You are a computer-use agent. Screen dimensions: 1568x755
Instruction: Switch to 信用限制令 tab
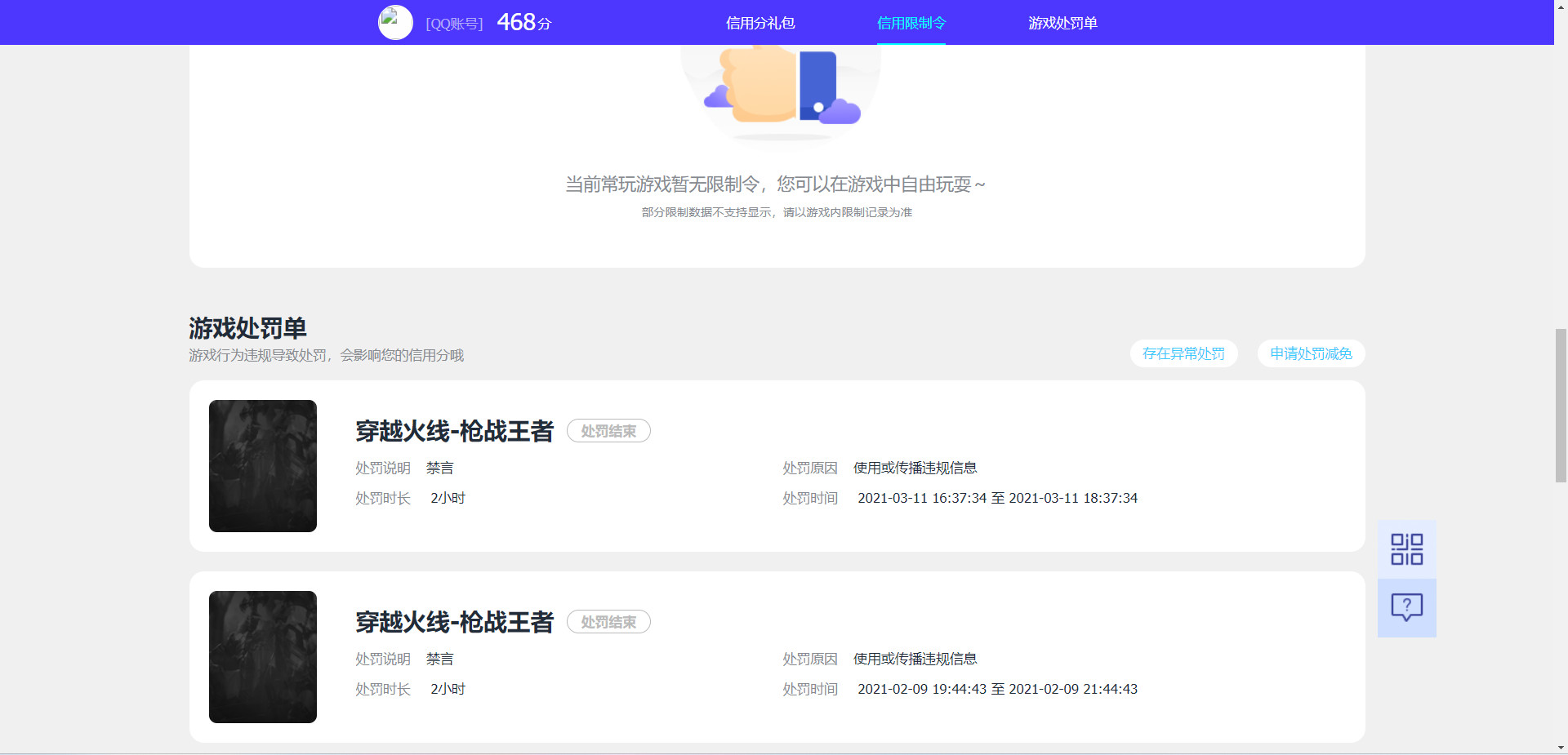pos(911,23)
